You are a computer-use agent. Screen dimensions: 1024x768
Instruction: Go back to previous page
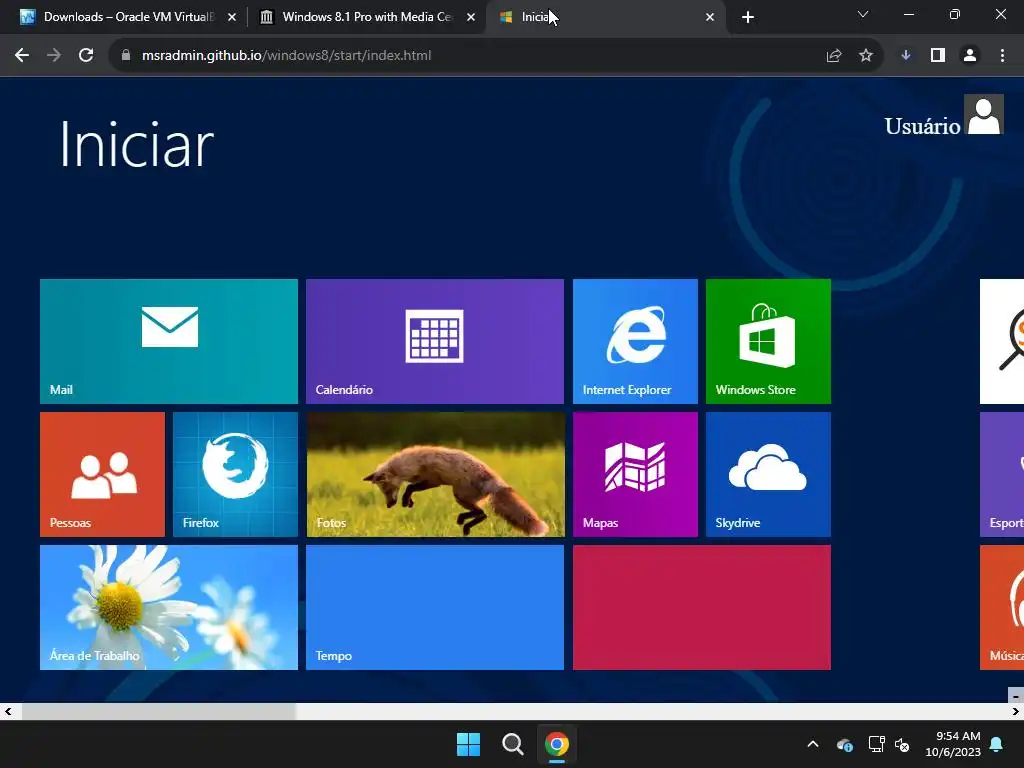pos(22,56)
